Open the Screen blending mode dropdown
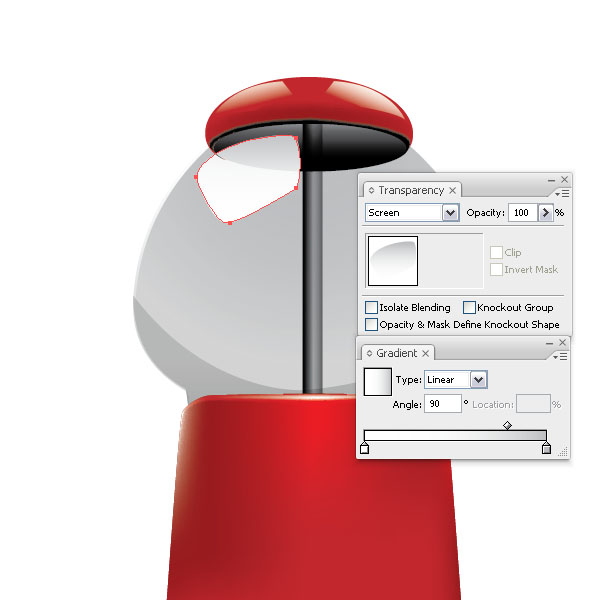600x600 pixels. 450,213
